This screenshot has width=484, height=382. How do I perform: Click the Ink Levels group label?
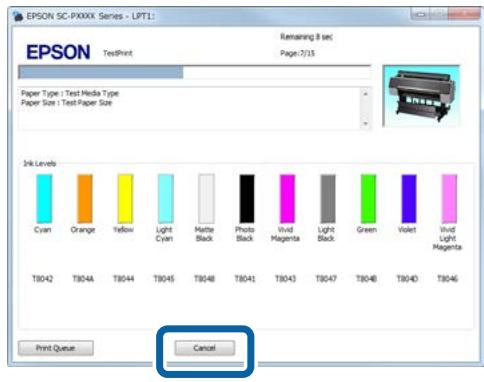click(x=40, y=163)
